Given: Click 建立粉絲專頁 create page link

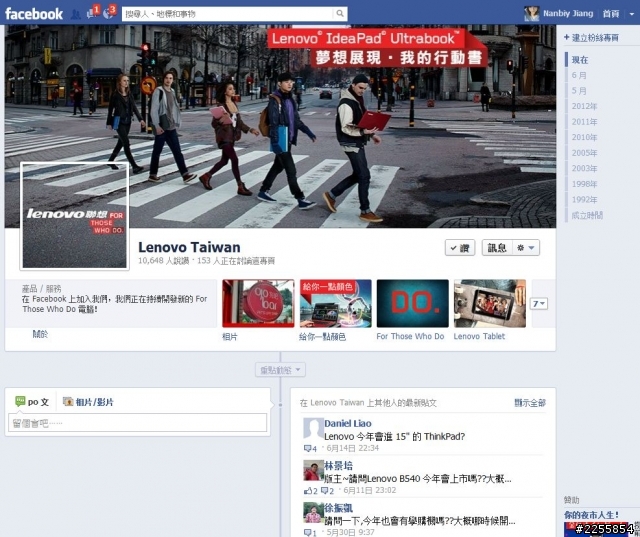Looking at the screenshot, I should (x=591, y=38).
